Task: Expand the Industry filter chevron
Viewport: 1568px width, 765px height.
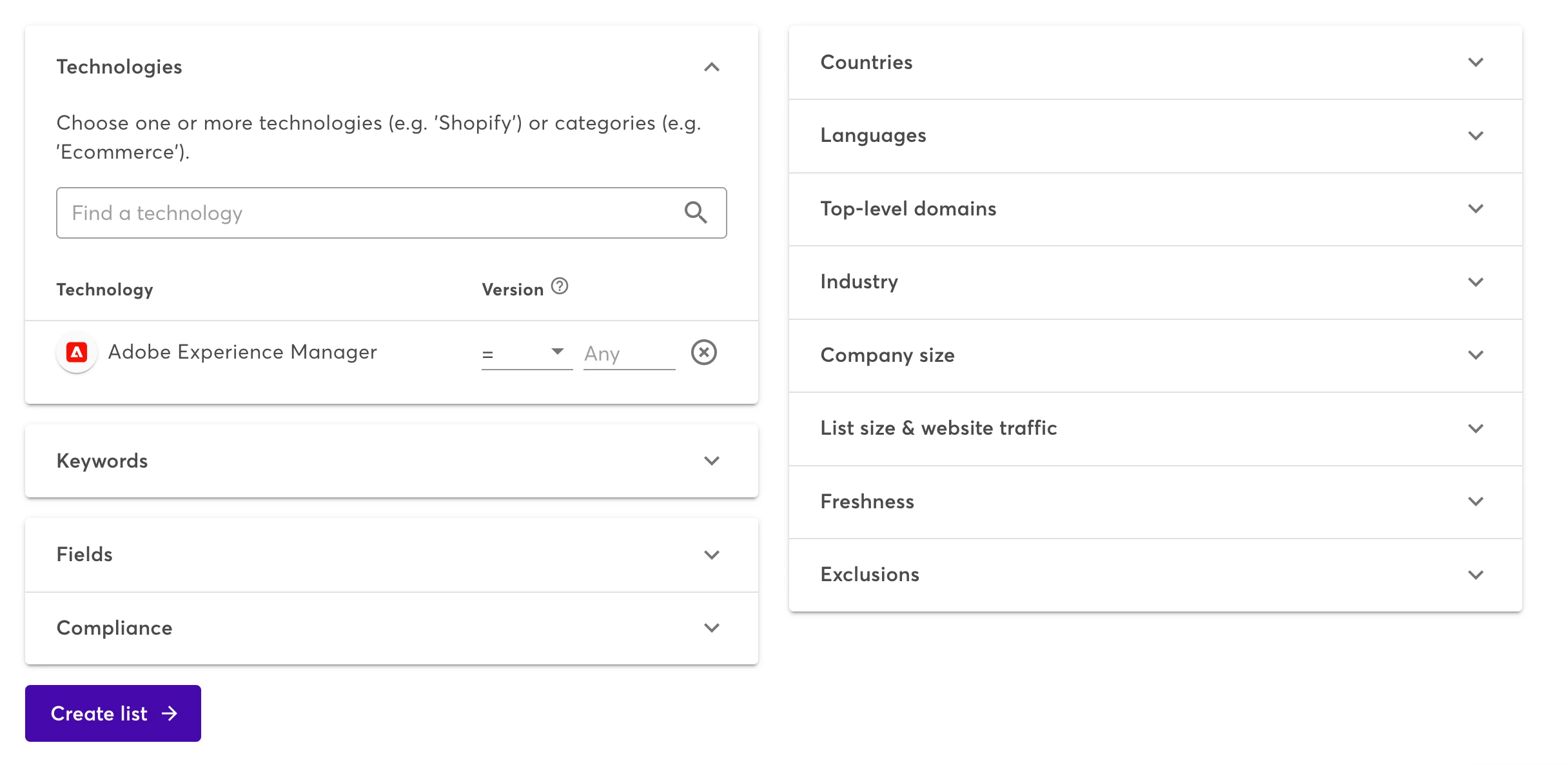Action: tap(1475, 282)
